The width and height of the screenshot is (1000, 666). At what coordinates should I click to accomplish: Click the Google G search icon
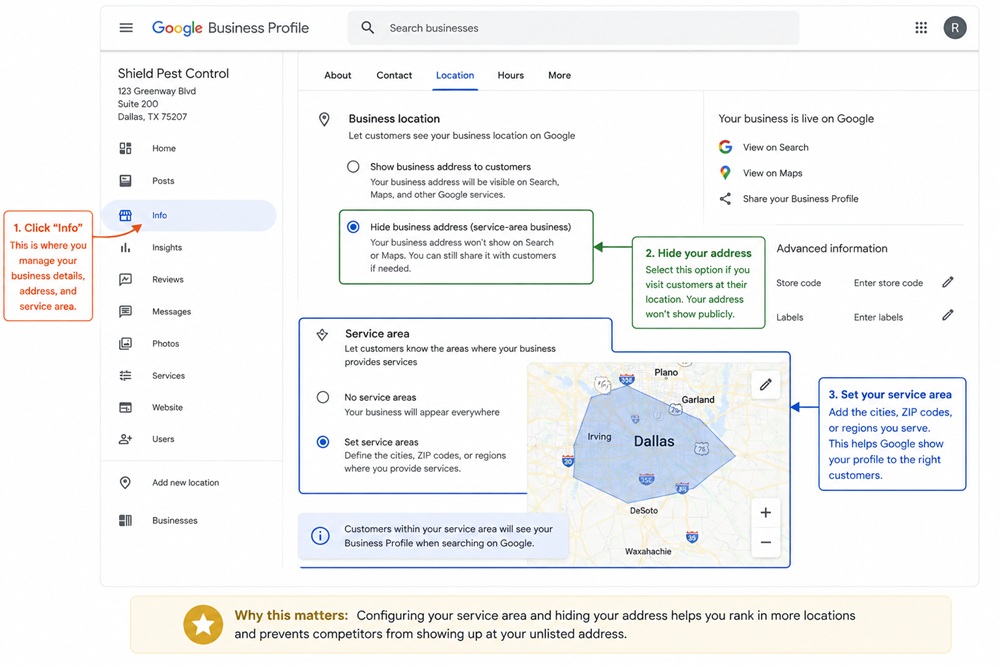pos(725,147)
